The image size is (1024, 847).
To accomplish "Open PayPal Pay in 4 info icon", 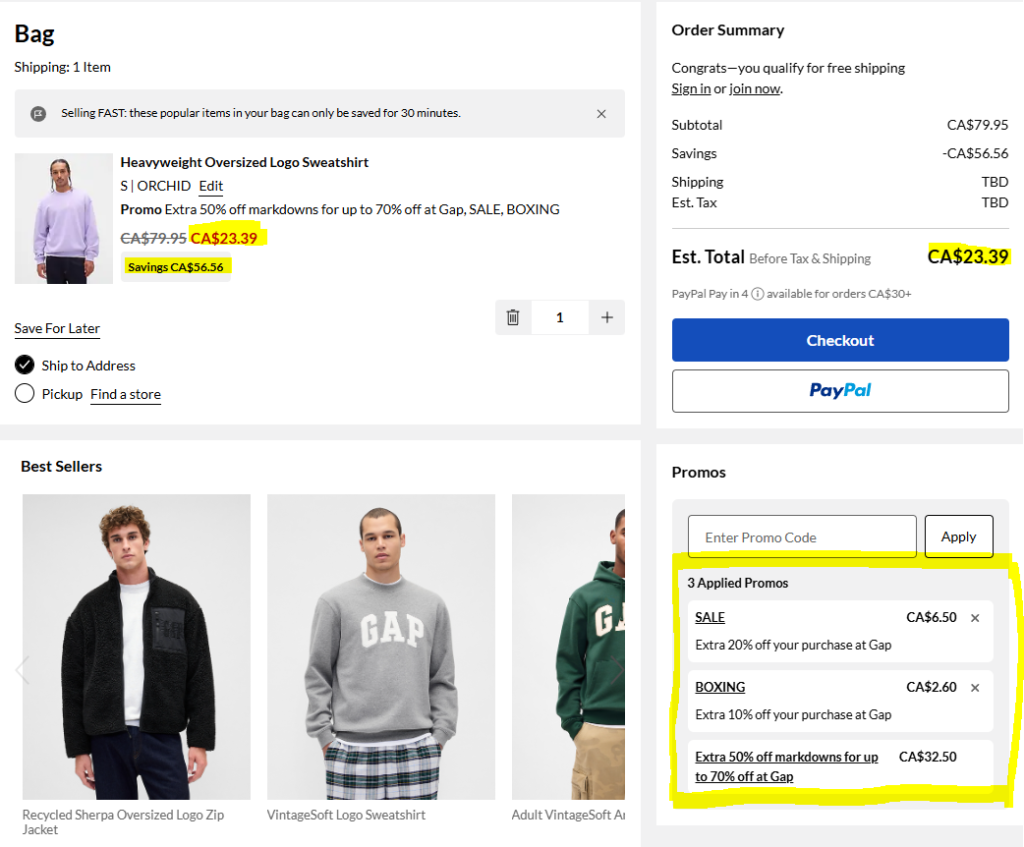I will [758, 294].
